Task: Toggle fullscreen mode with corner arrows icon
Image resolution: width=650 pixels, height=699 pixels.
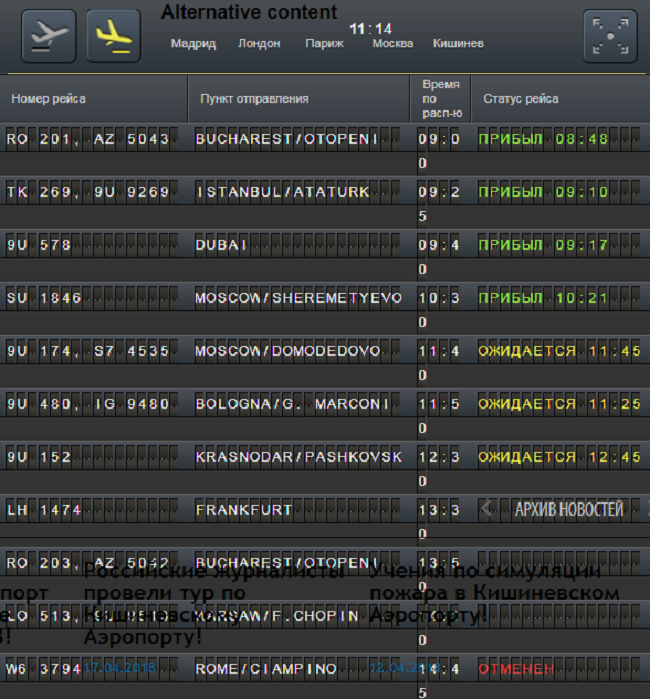Action: pyautogui.click(x=610, y=36)
